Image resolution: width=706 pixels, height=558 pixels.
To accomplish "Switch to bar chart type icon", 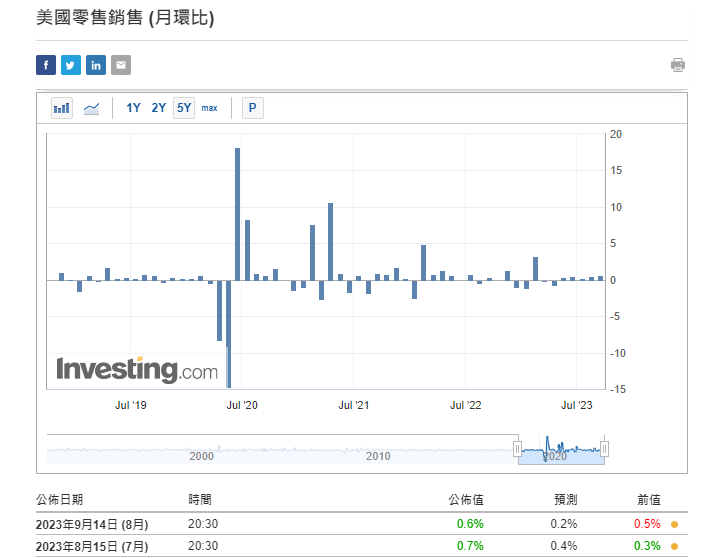I will (62, 108).
